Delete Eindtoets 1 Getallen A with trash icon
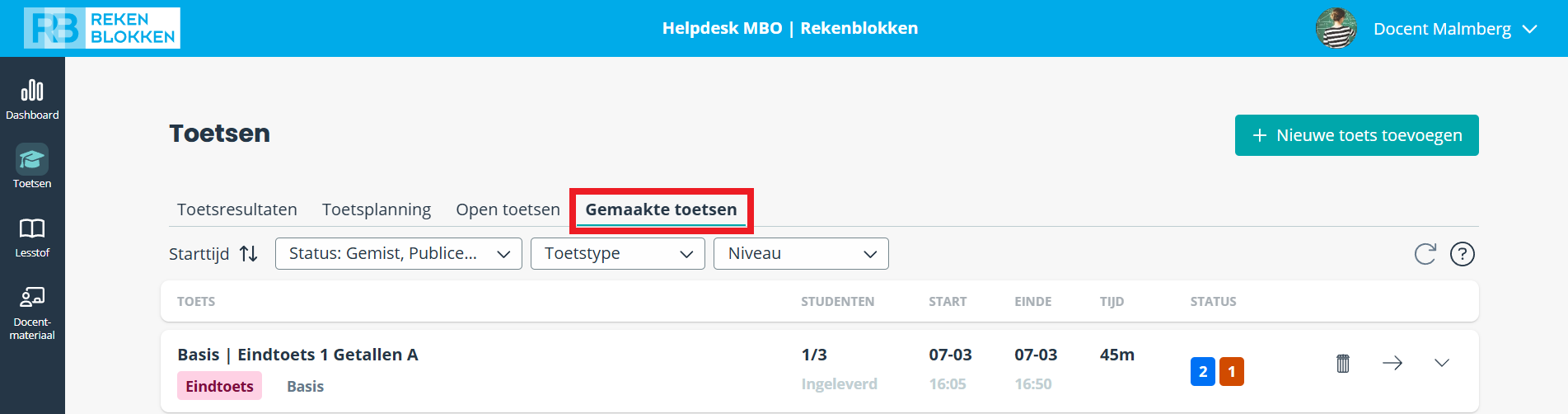Screen dimensions: 1568x414 point(1343,363)
